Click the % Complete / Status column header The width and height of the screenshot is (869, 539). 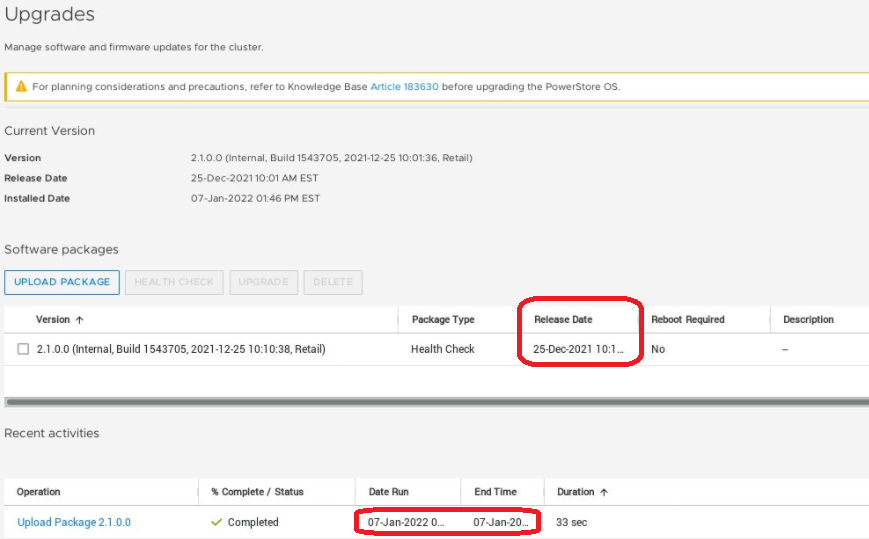[x=257, y=492]
